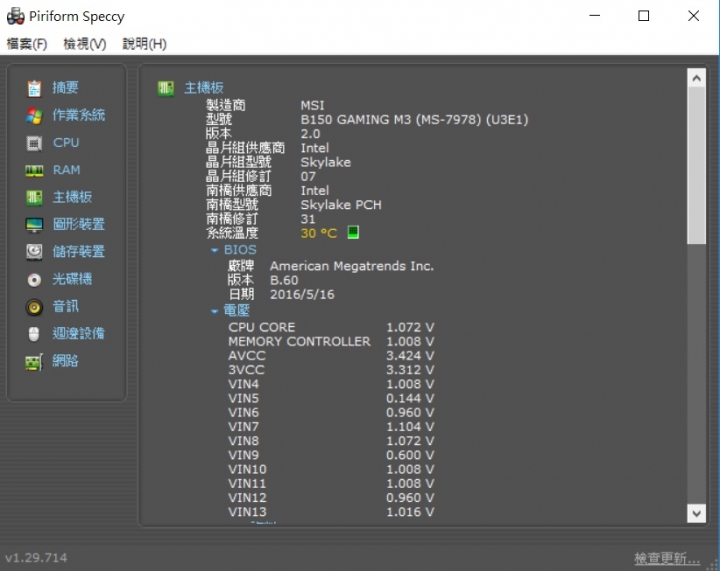This screenshot has width=720, height=571.
Task: Click the manufacturer value MSI
Action: pos(312,106)
